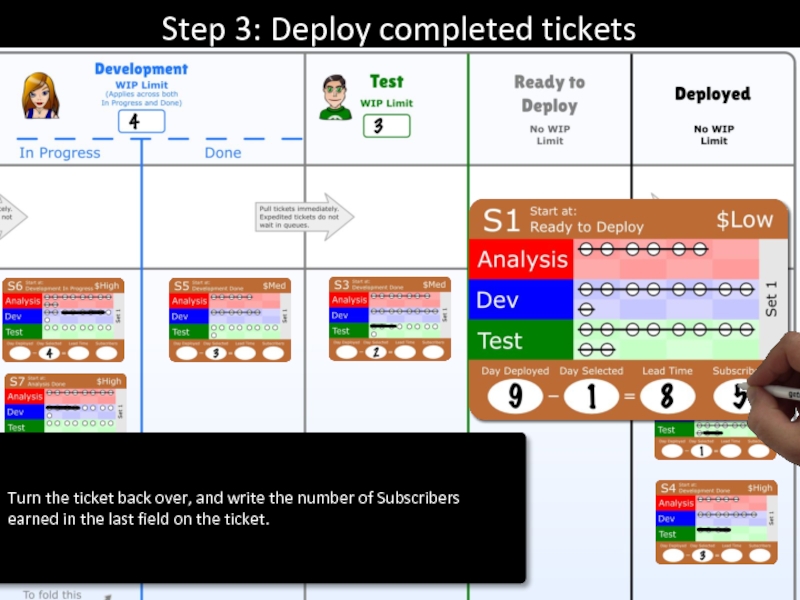Screen dimensions: 800x600
Task: Click the Analysis row label on ticket S6
Action: click(22, 301)
